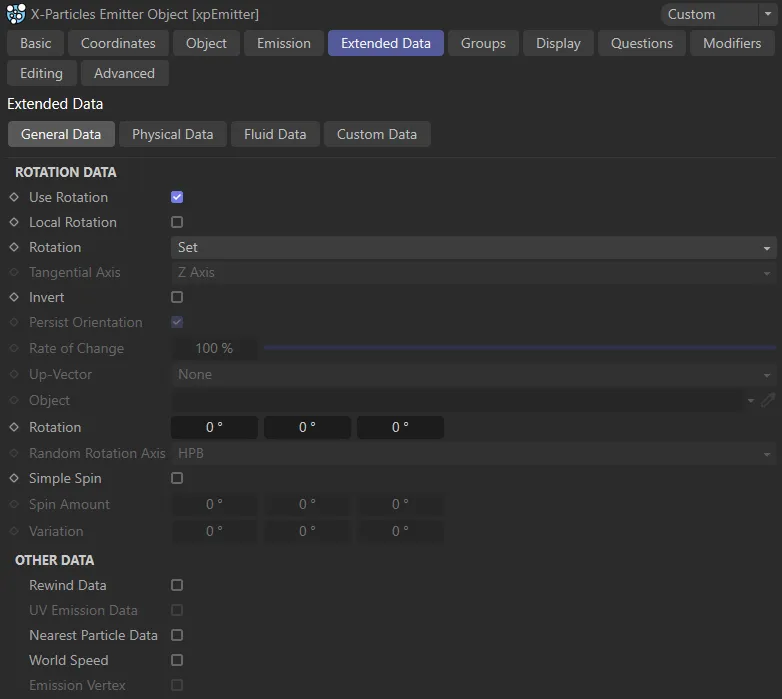Enable the World Speed checkbox

point(177,660)
